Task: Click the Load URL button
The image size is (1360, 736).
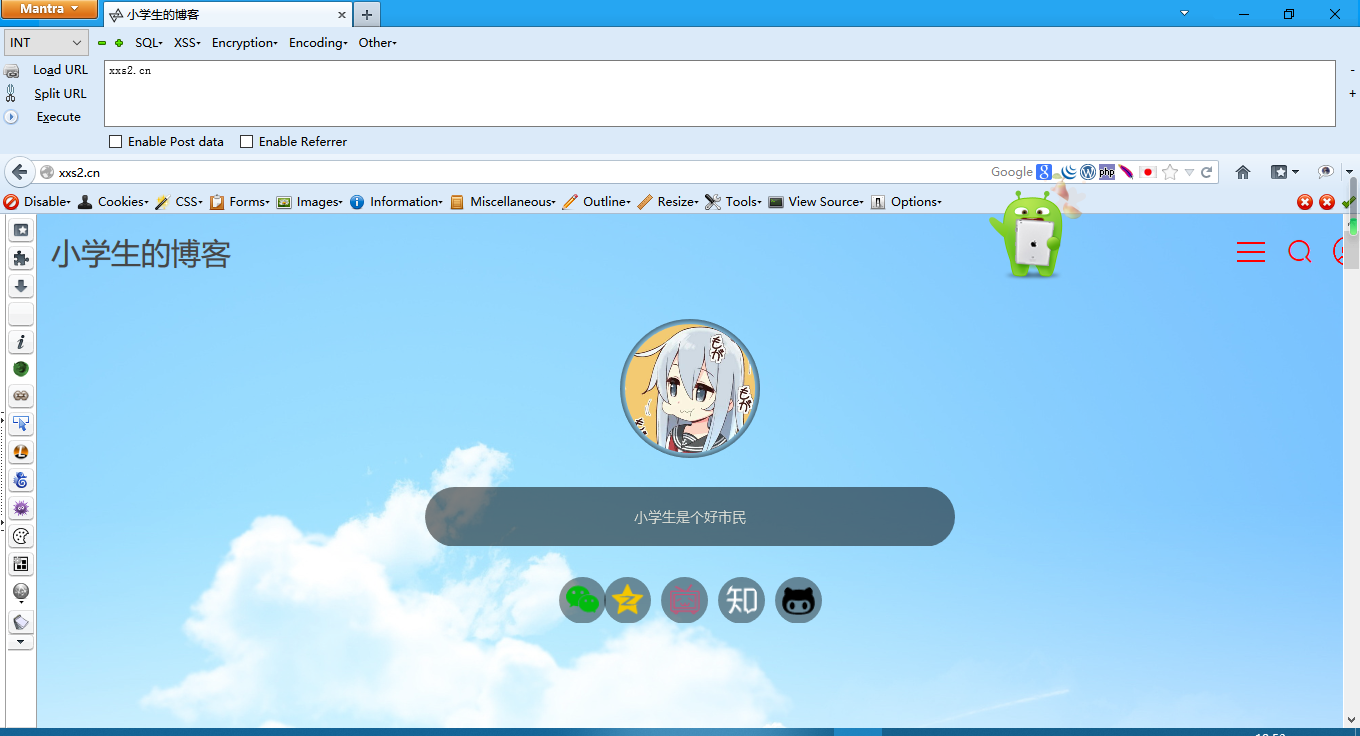Action: coord(60,70)
